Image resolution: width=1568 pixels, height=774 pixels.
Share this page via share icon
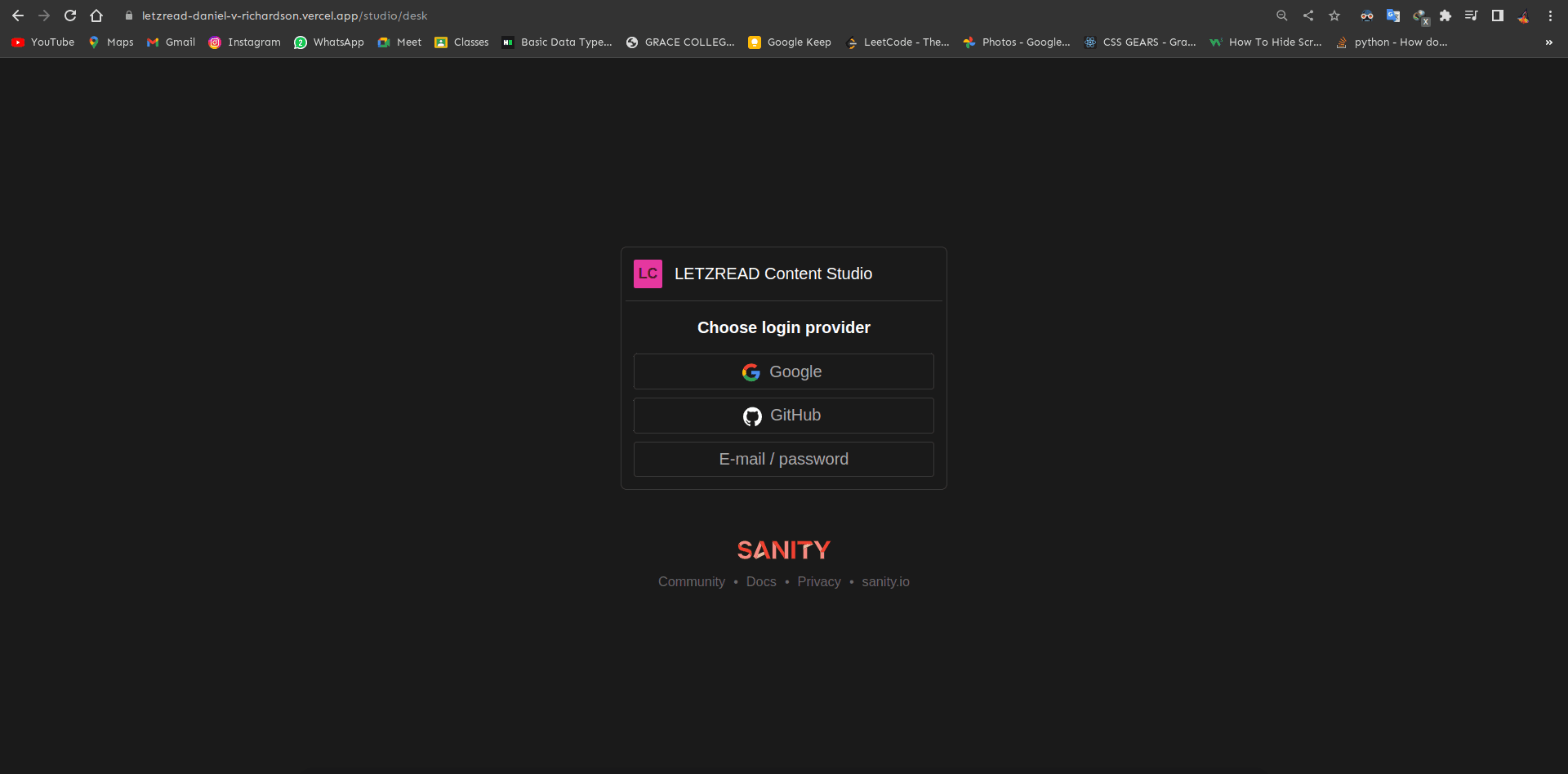pos(1308,16)
